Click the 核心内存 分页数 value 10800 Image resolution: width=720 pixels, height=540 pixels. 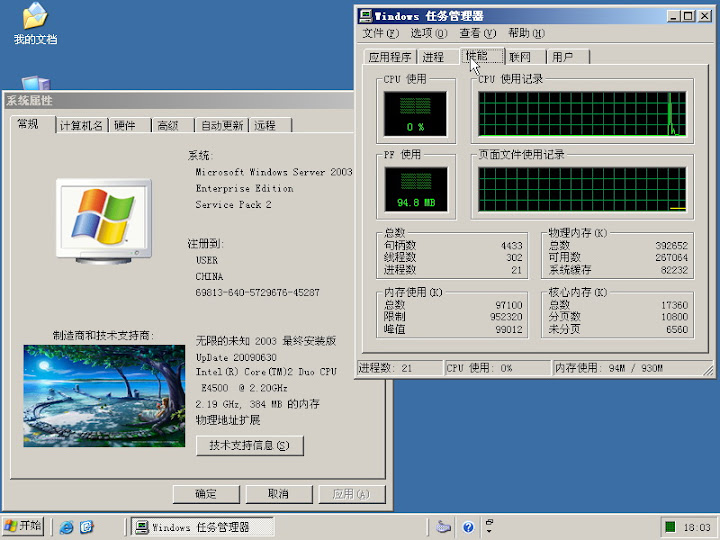[674, 317]
